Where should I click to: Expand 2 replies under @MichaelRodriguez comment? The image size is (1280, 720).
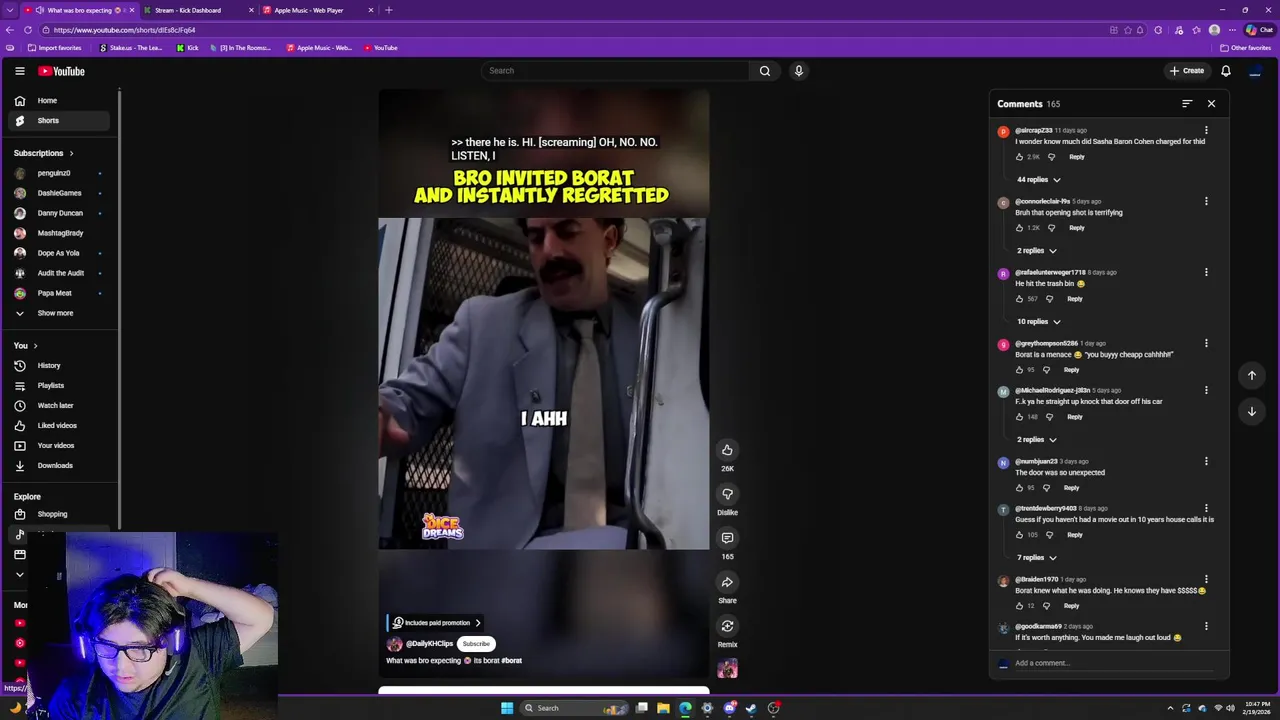click(1037, 440)
